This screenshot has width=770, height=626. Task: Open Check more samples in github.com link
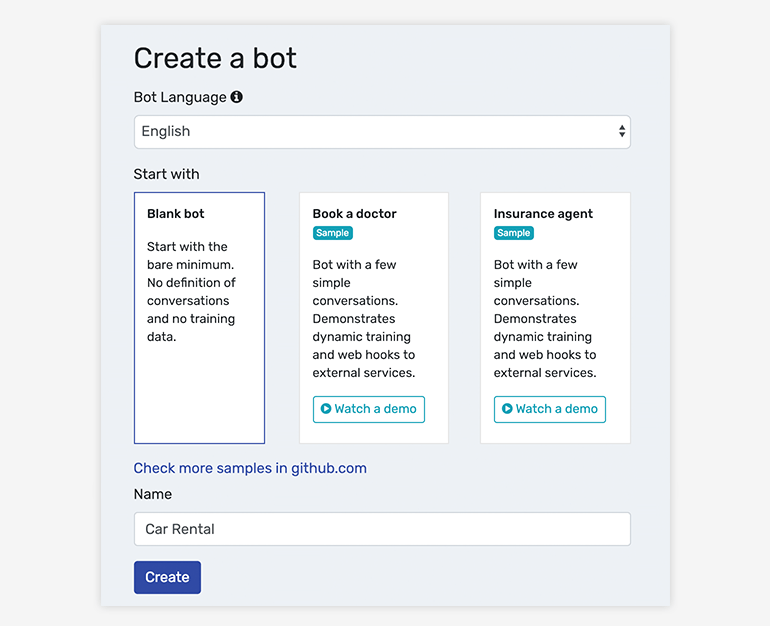click(x=250, y=468)
